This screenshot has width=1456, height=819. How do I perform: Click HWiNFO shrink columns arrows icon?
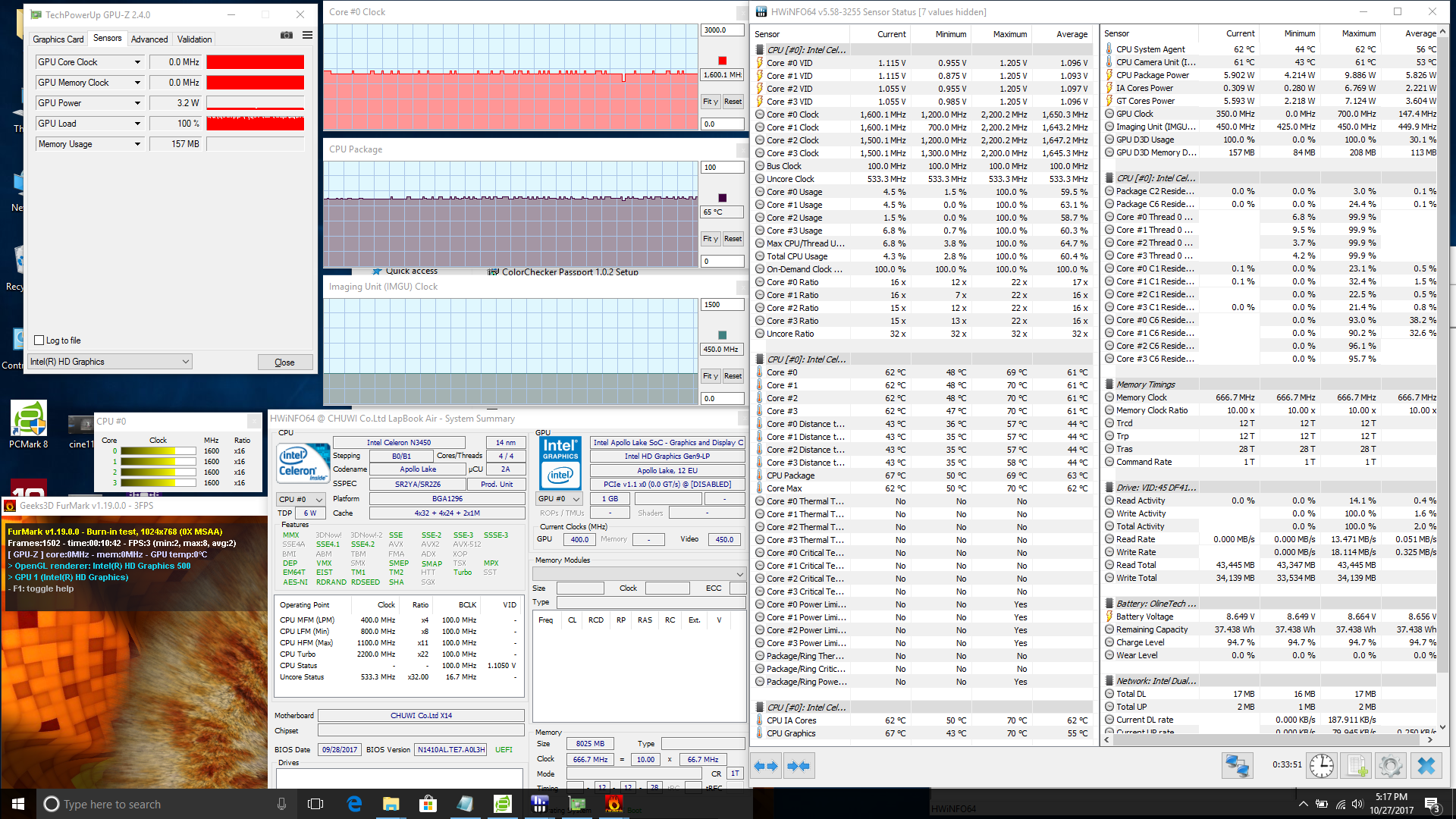click(x=798, y=766)
